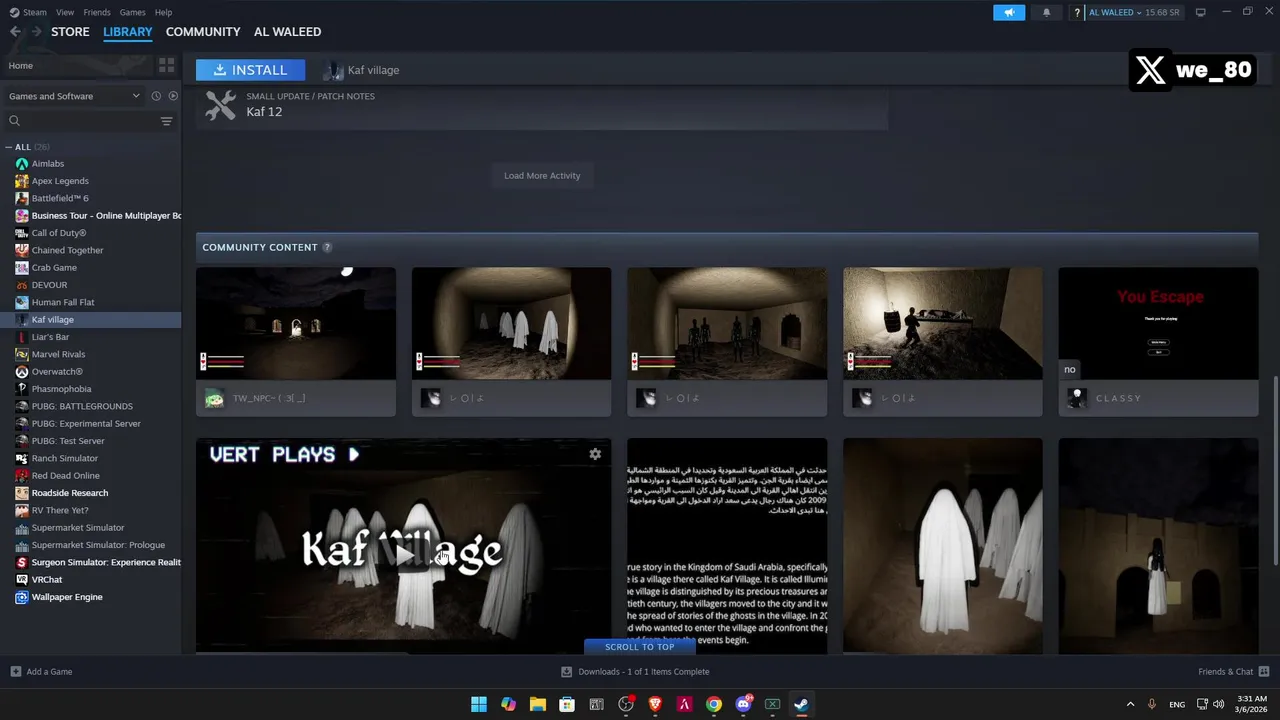Open Downloads status at bottom
The image size is (1280, 720).
coord(635,671)
